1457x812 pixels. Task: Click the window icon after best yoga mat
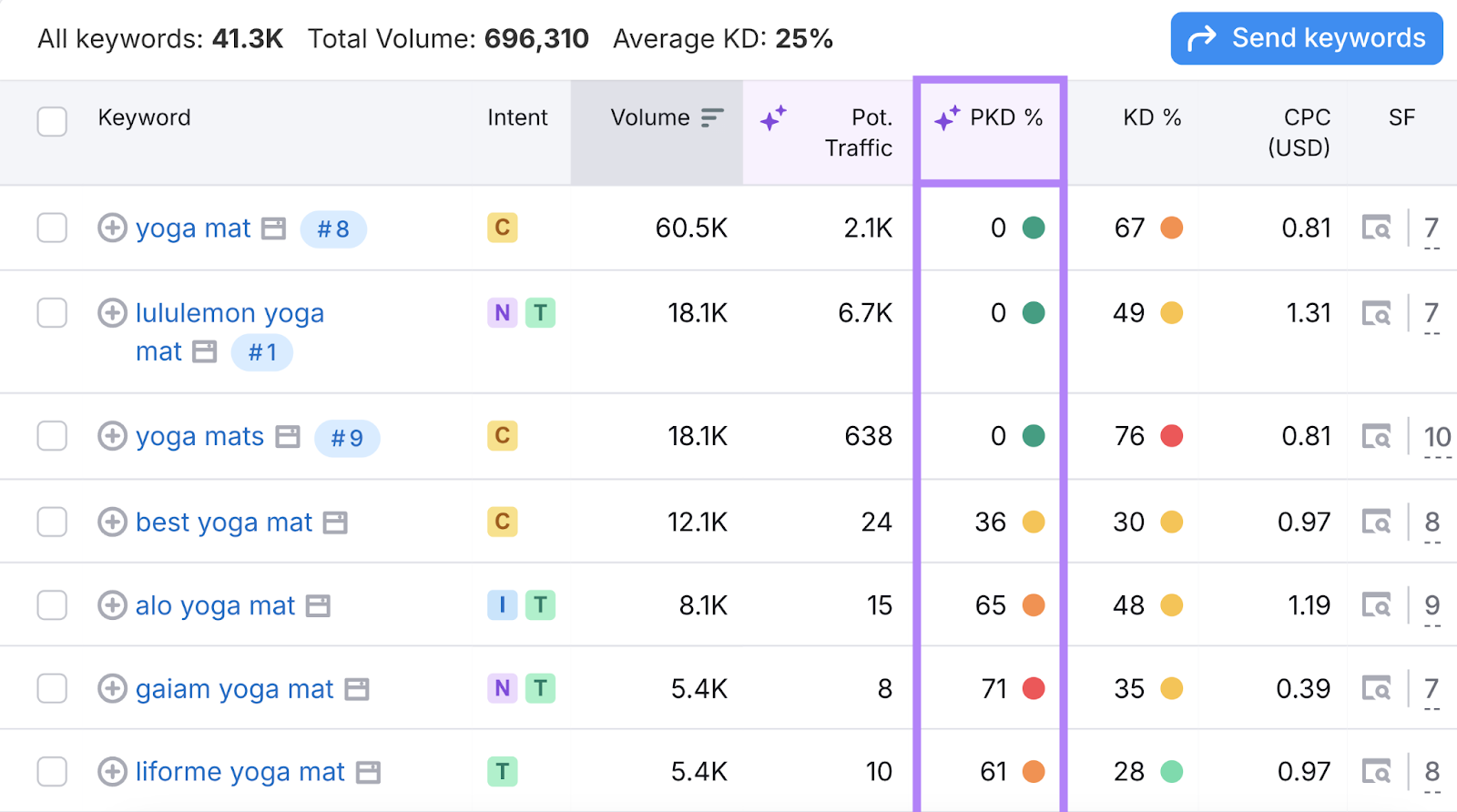pyautogui.click(x=335, y=523)
